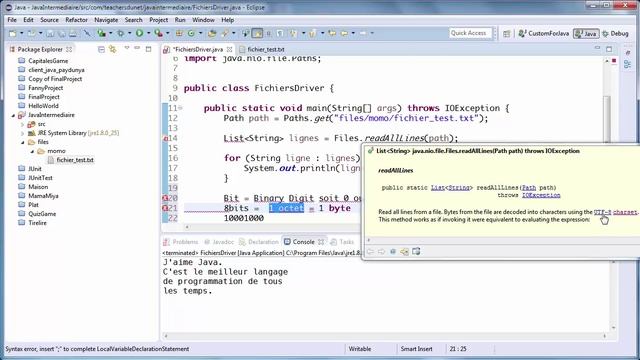Click the New file wizard icon

click(13, 33)
